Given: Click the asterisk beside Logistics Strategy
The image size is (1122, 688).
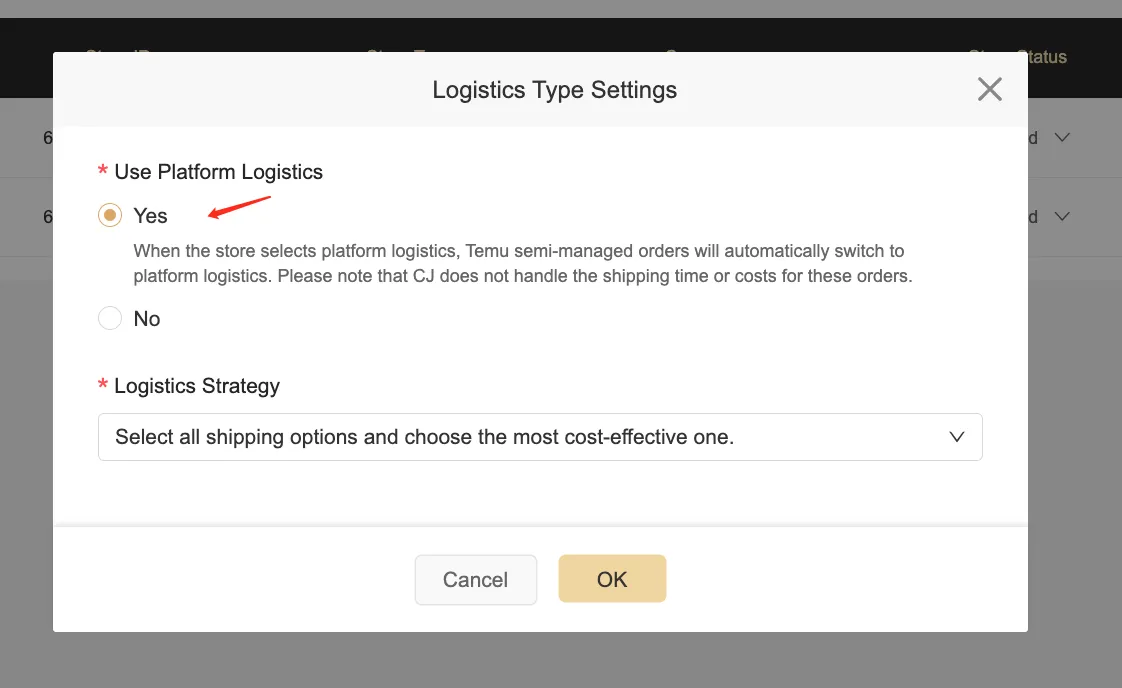Looking at the screenshot, I should 103,387.
